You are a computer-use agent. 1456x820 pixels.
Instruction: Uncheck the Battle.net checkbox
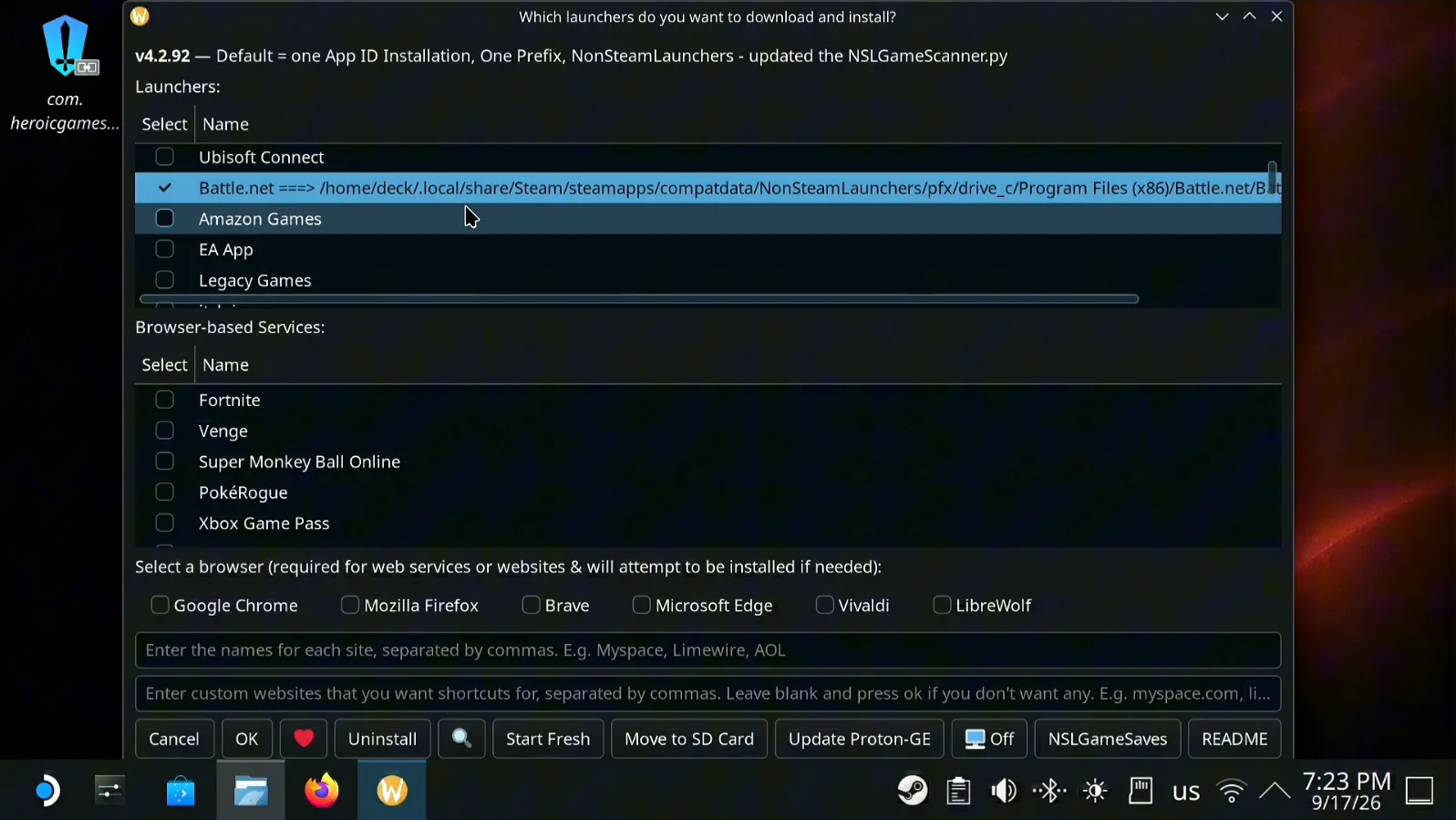pyautogui.click(x=165, y=188)
